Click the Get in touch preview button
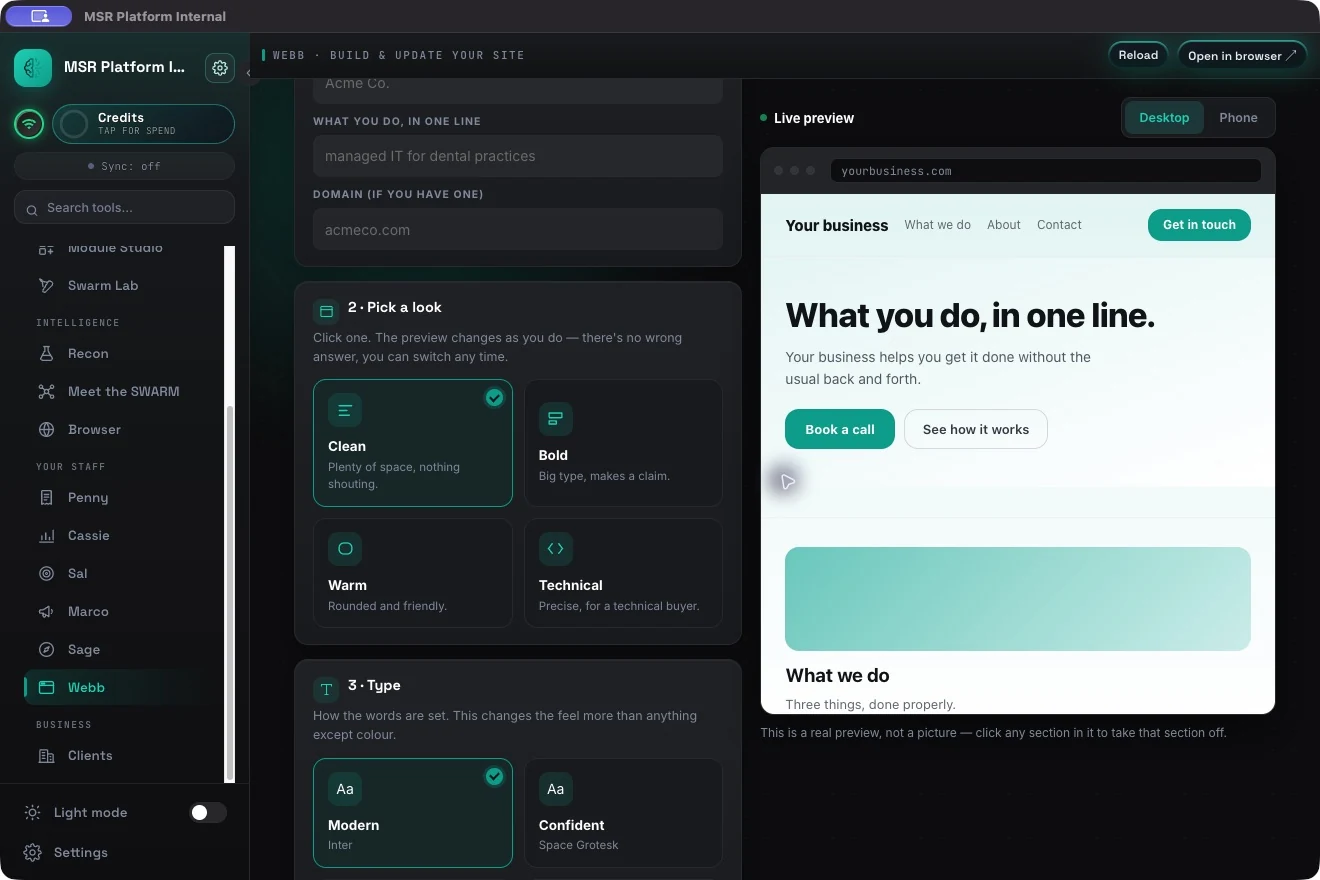The image size is (1320, 880). [x=1199, y=225]
